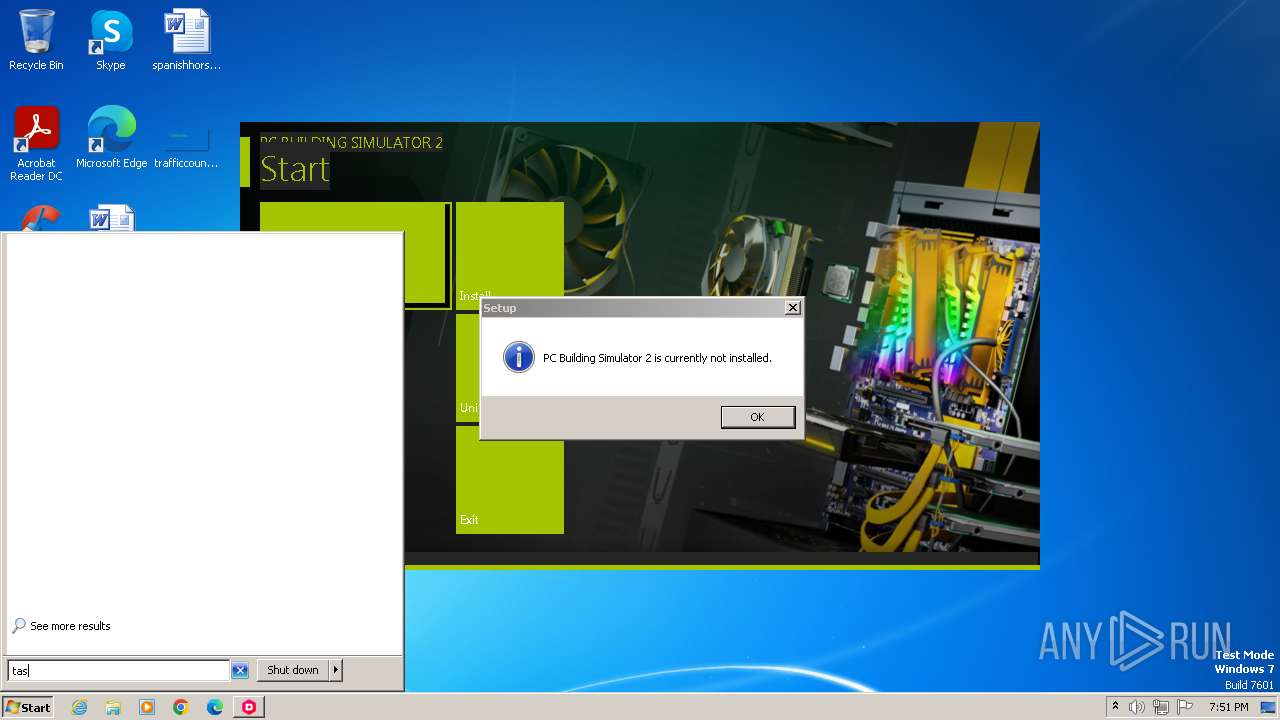Close the Setup dialog window
The image size is (1280, 720).
coord(792,308)
